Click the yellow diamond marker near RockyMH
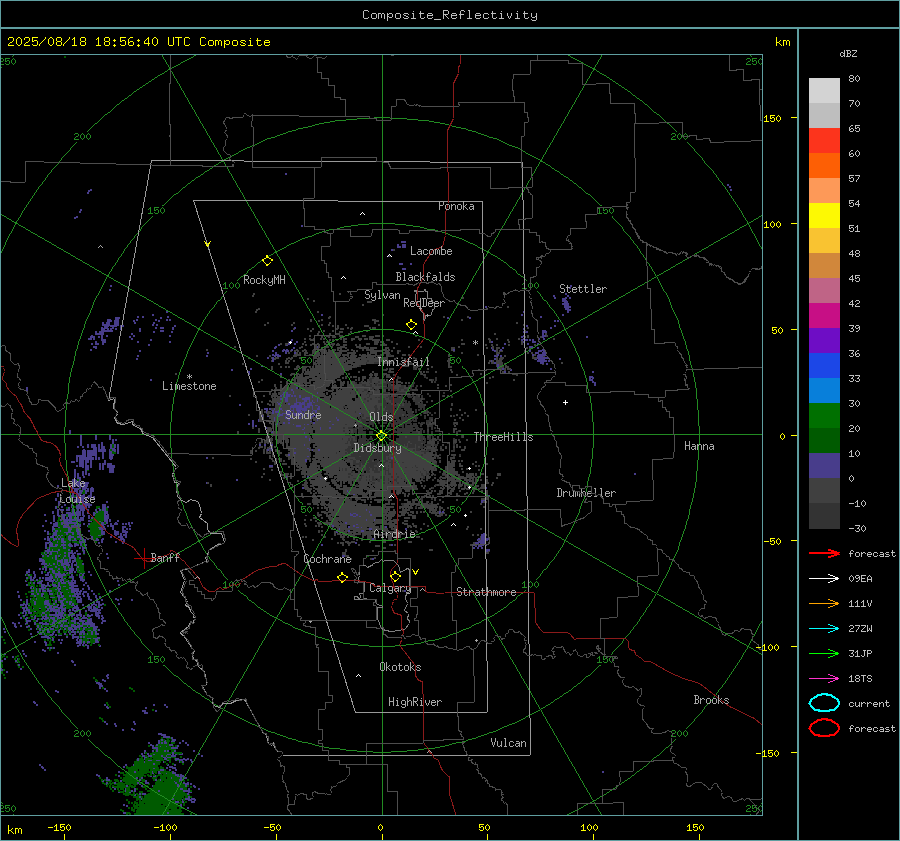900x841 pixels. click(x=267, y=261)
